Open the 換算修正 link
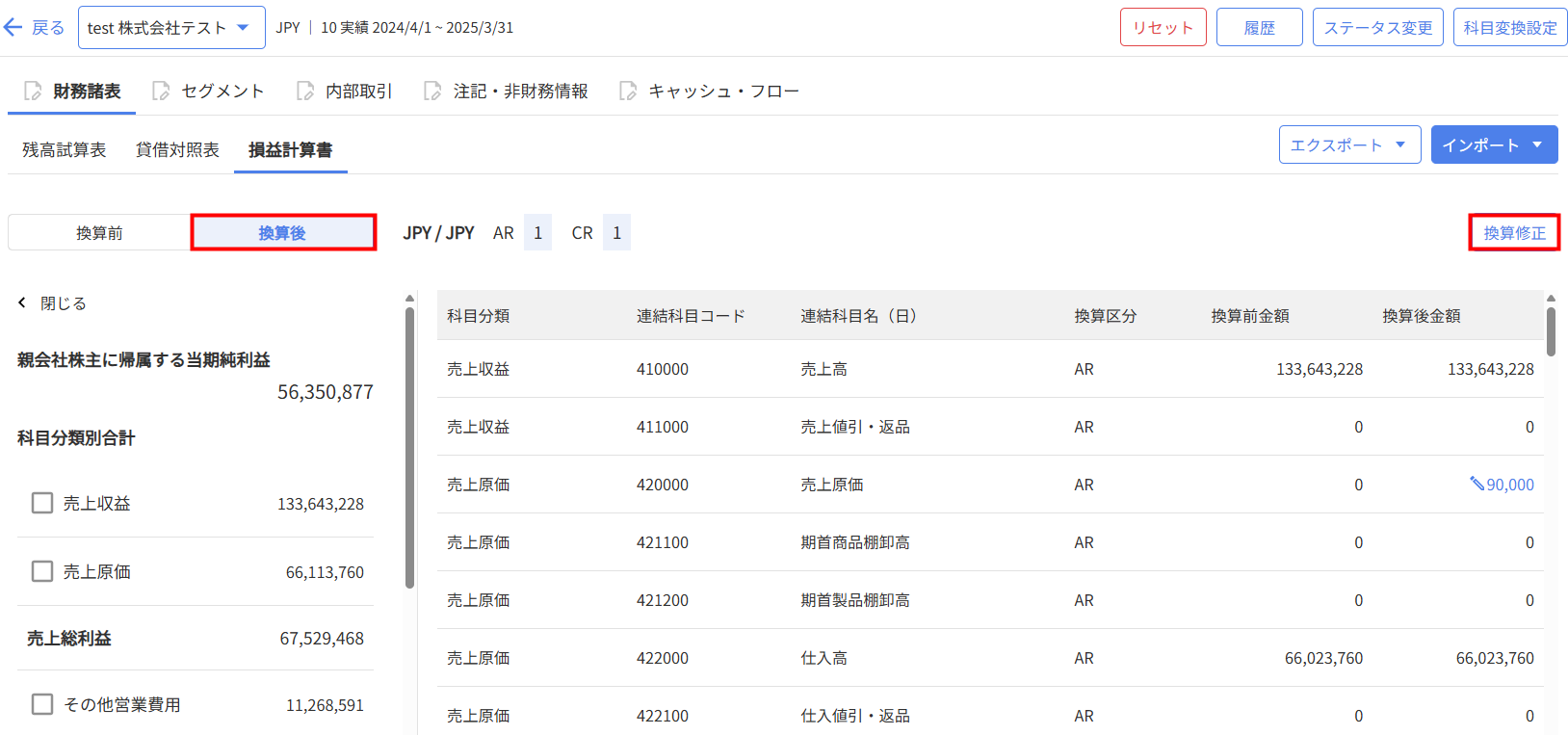This screenshot has width=1568, height=735. 1514,233
